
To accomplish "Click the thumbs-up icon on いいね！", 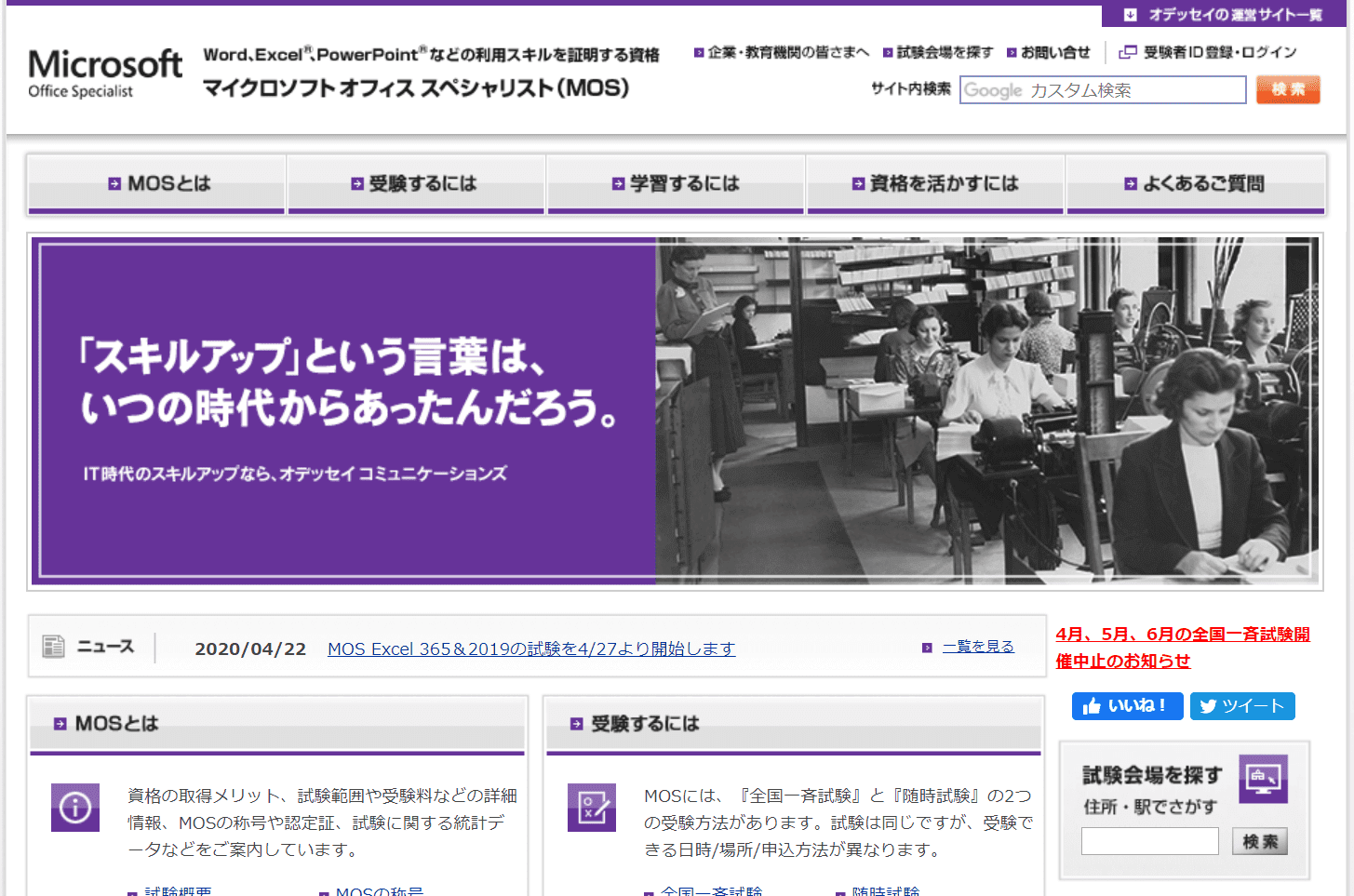I will [1092, 706].
